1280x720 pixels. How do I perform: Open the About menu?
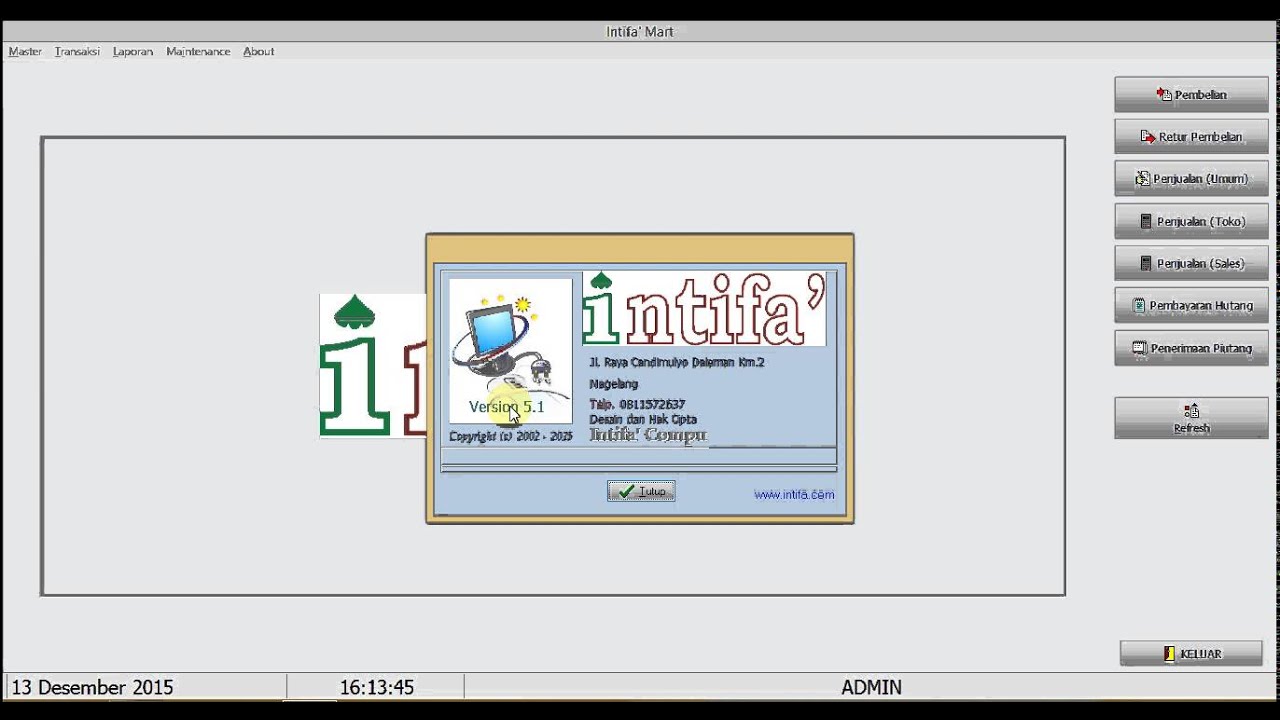click(x=258, y=51)
